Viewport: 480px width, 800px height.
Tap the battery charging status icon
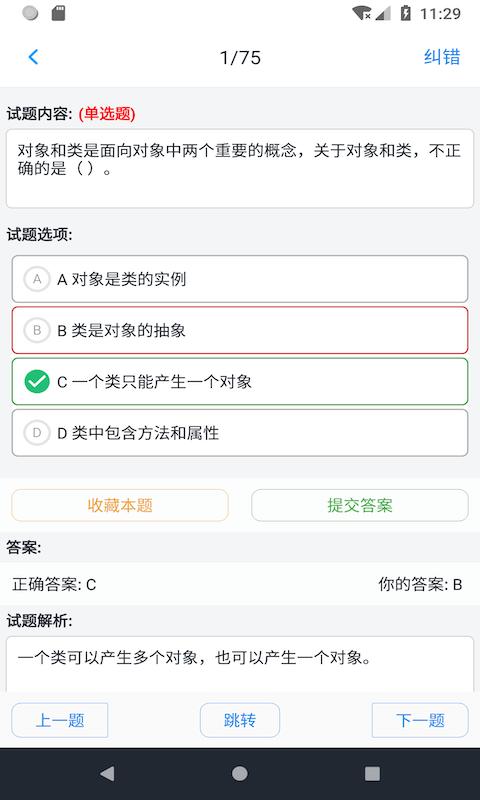click(x=406, y=13)
